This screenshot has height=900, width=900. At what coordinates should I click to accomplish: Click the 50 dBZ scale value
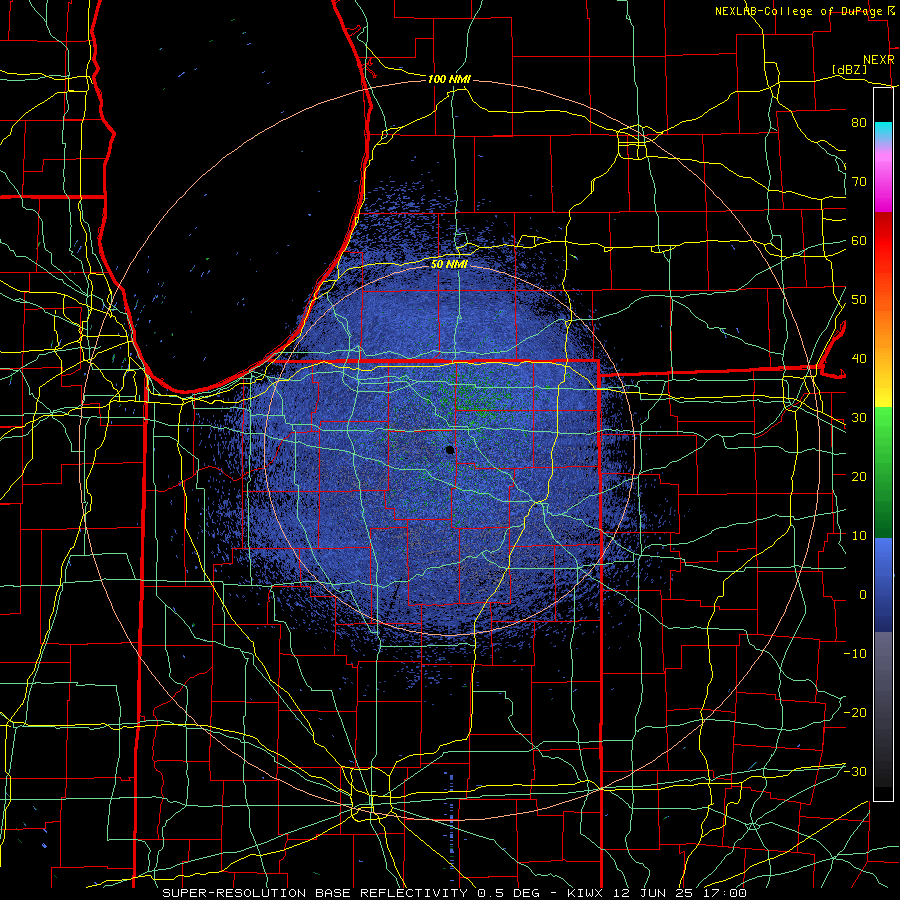click(x=859, y=300)
